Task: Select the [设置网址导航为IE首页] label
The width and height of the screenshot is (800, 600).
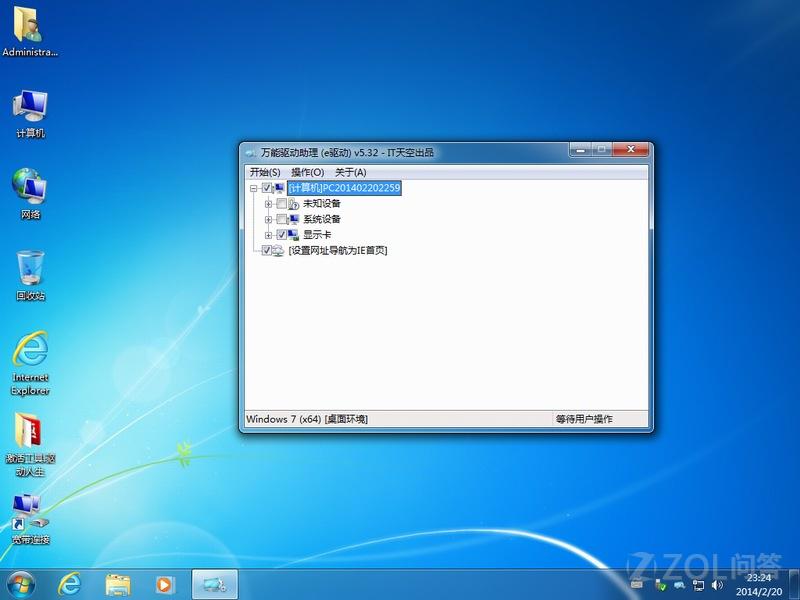Action: click(338, 251)
